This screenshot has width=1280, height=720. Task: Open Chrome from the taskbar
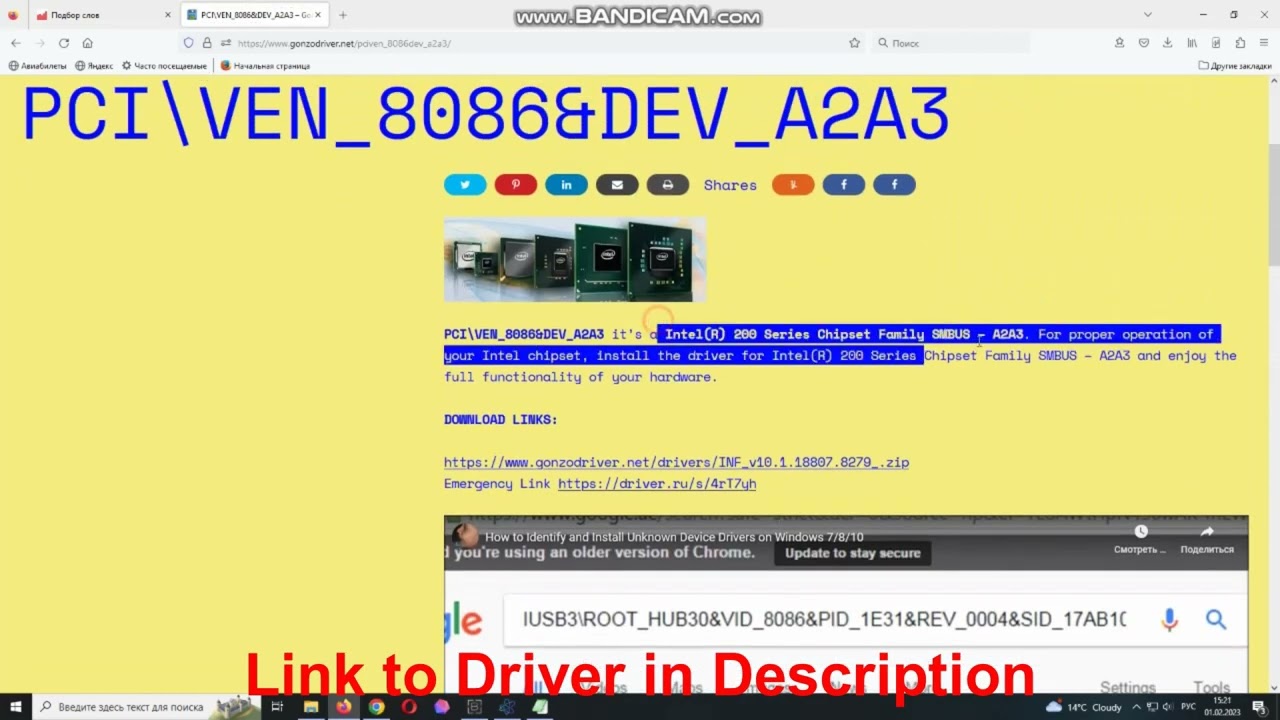click(376, 707)
